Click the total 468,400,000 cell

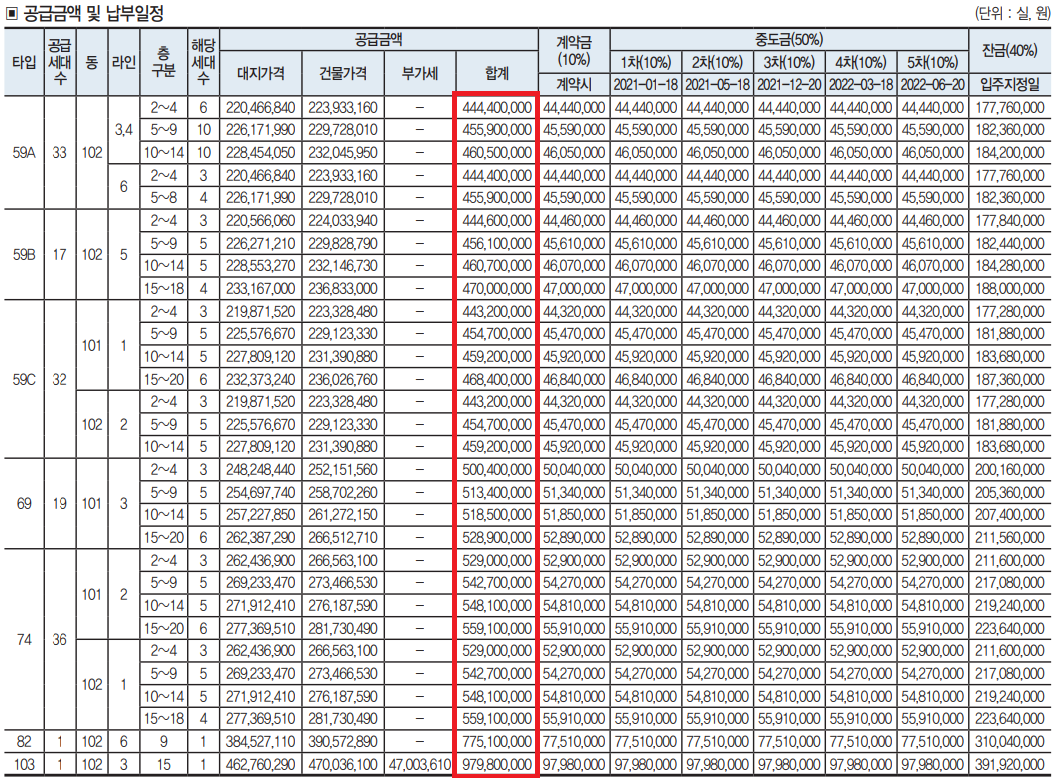pyautogui.click(x=497, y=379)
